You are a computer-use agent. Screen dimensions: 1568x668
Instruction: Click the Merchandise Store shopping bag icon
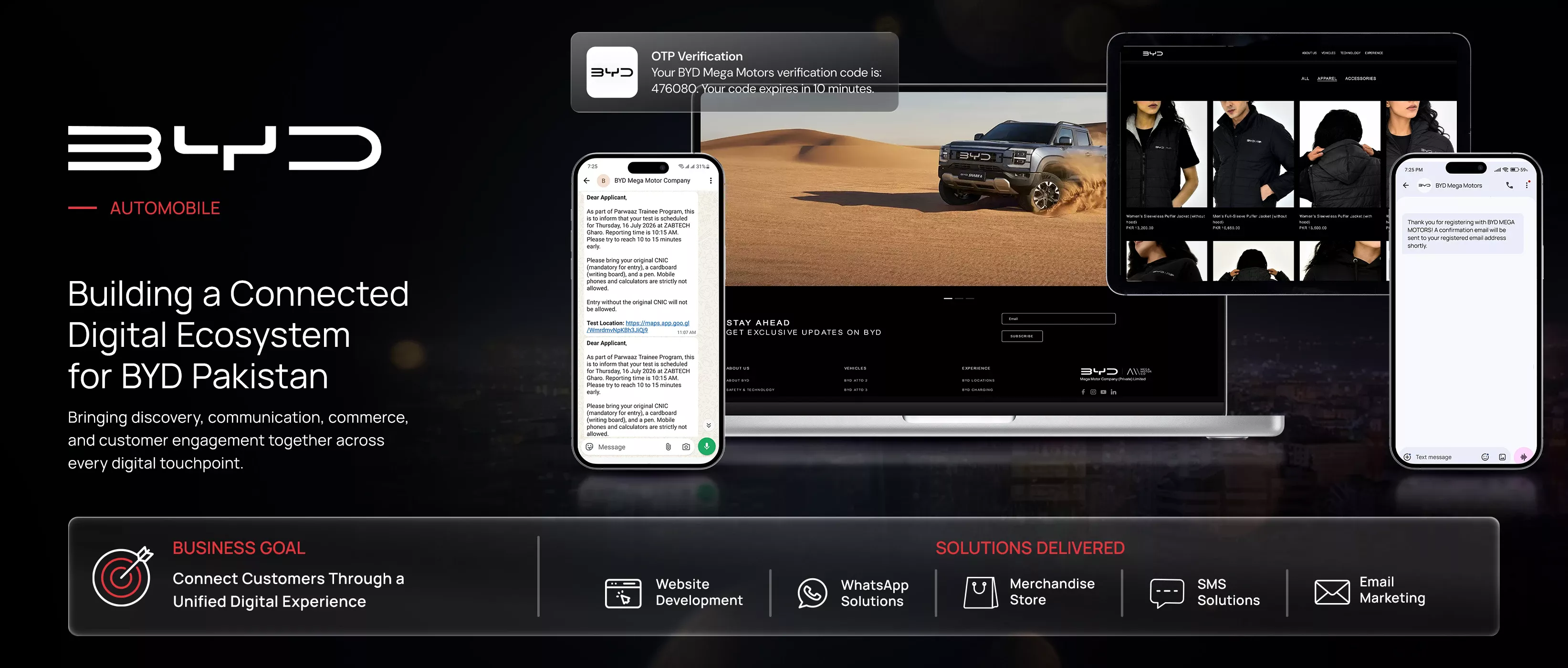pos(980,592)
